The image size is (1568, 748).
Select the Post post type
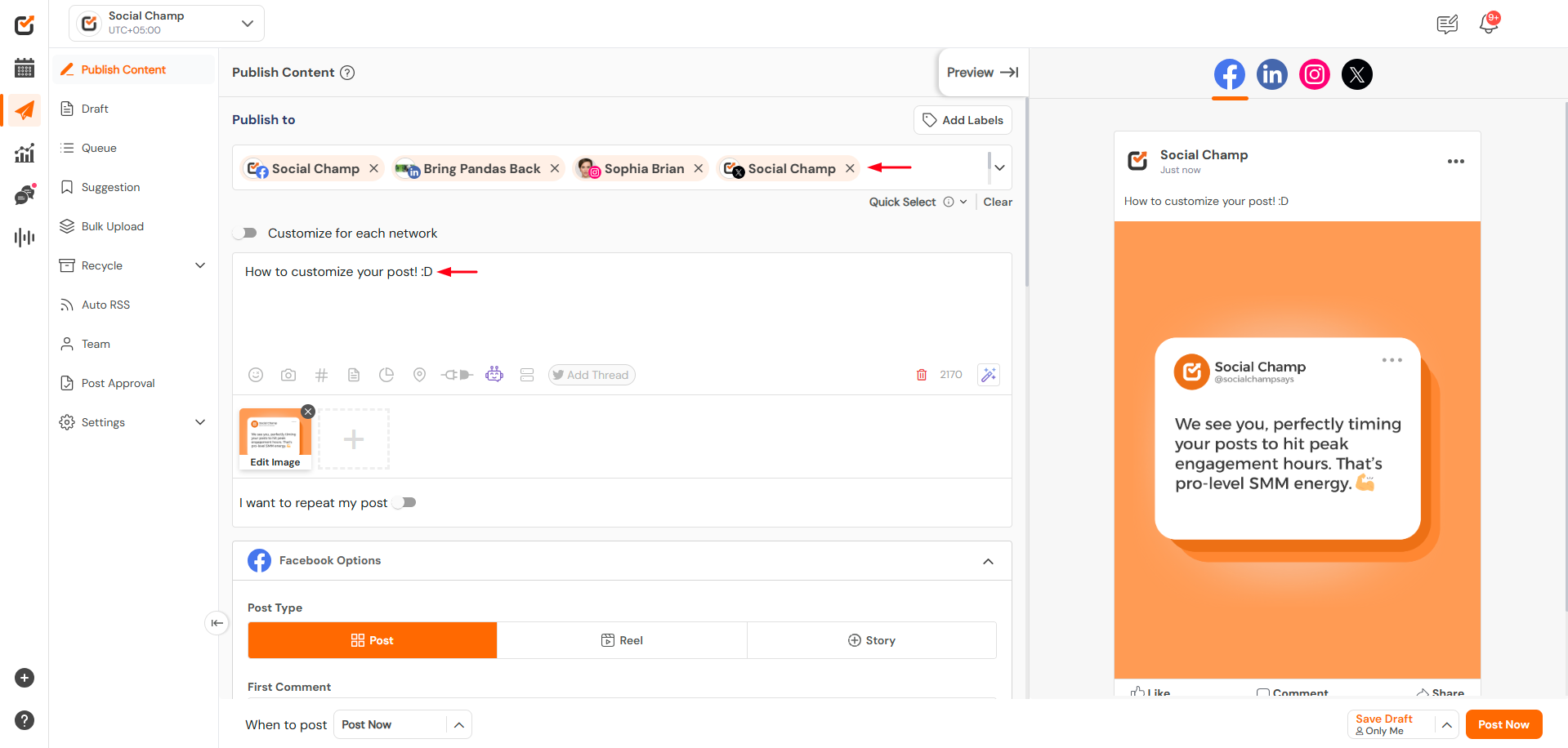(x=373, y=640)
